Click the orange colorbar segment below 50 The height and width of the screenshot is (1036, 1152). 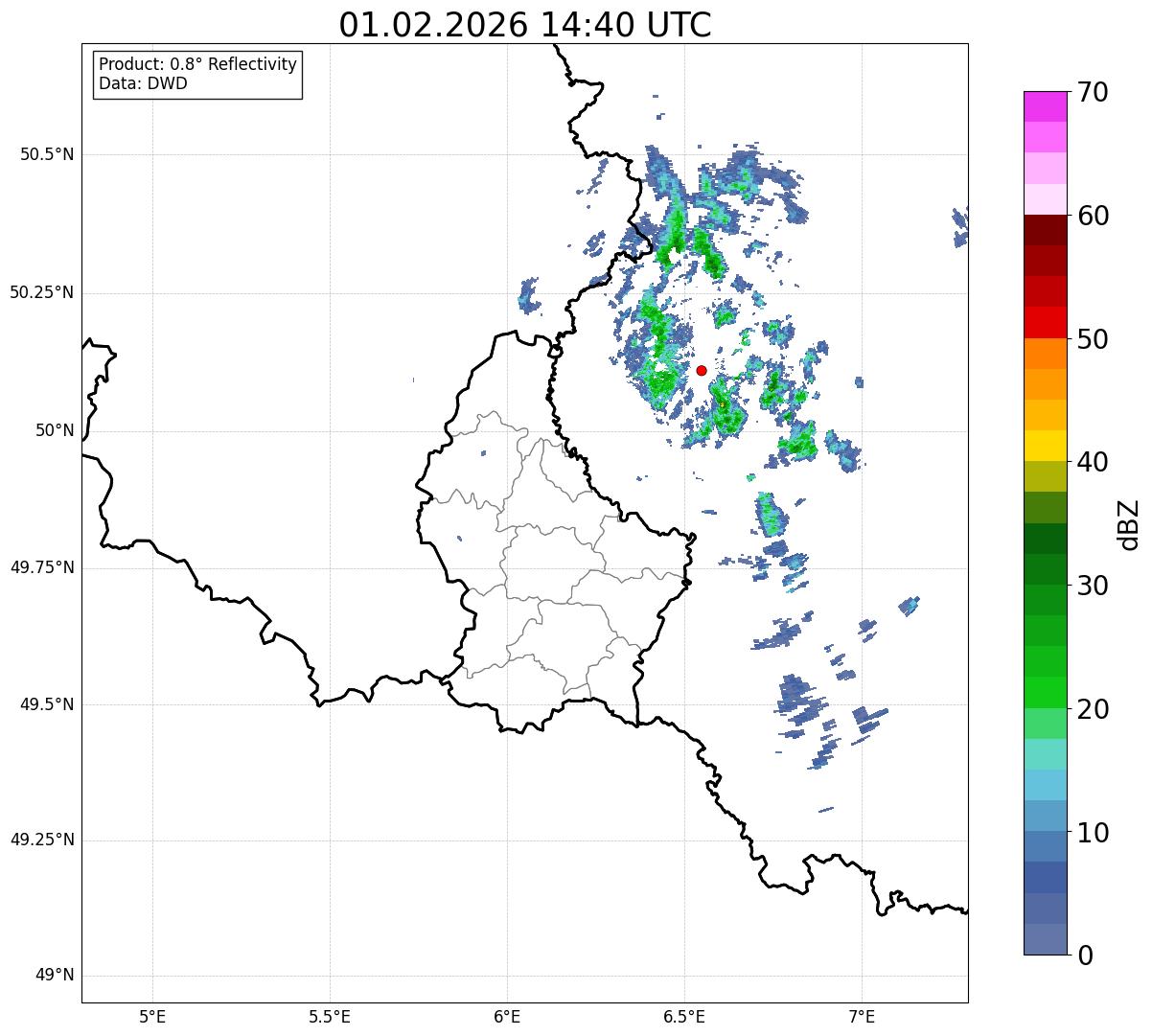coord(1046,354)
